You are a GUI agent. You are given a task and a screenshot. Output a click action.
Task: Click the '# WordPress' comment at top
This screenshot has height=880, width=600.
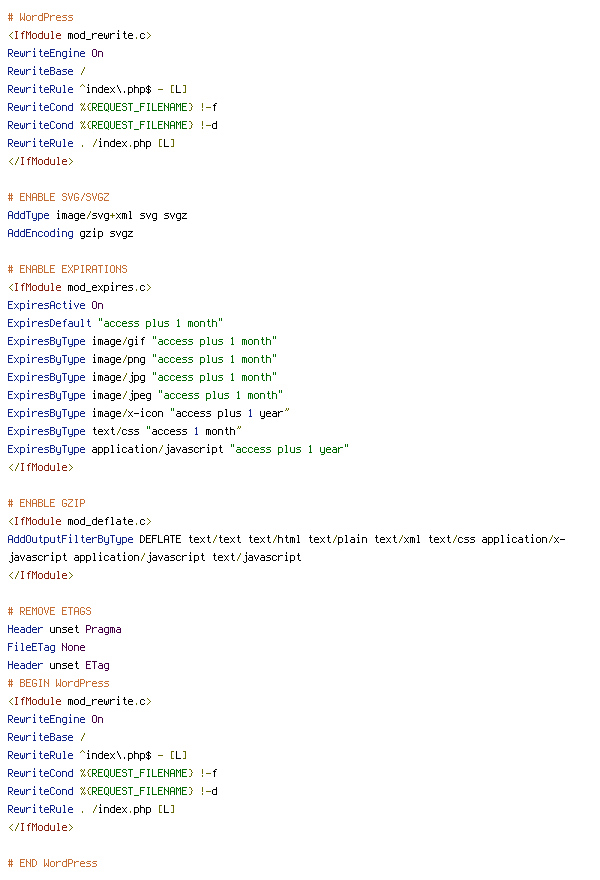click(40, 17)
